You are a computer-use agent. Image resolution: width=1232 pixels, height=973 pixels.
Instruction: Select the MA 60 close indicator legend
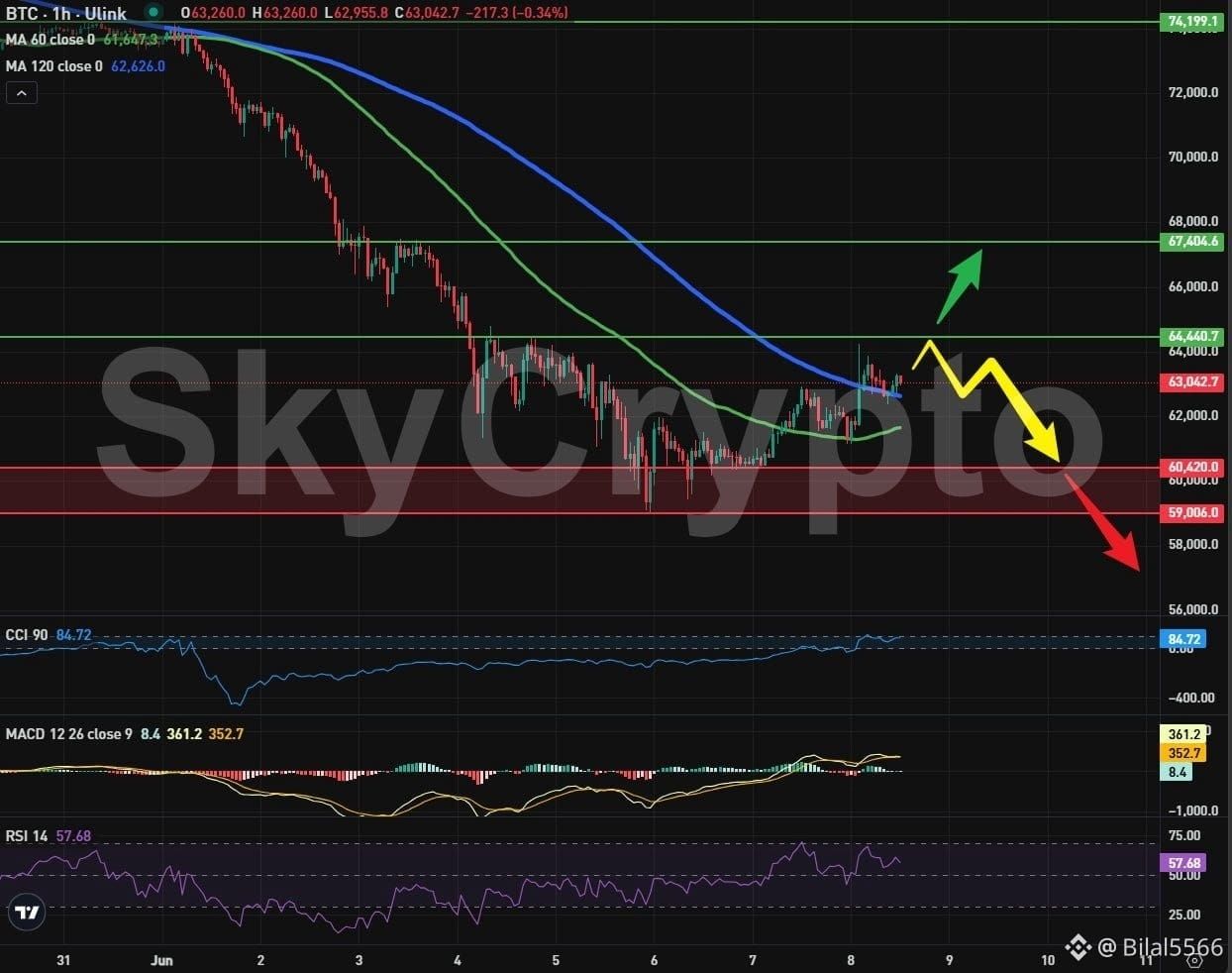tap(51, 40)
